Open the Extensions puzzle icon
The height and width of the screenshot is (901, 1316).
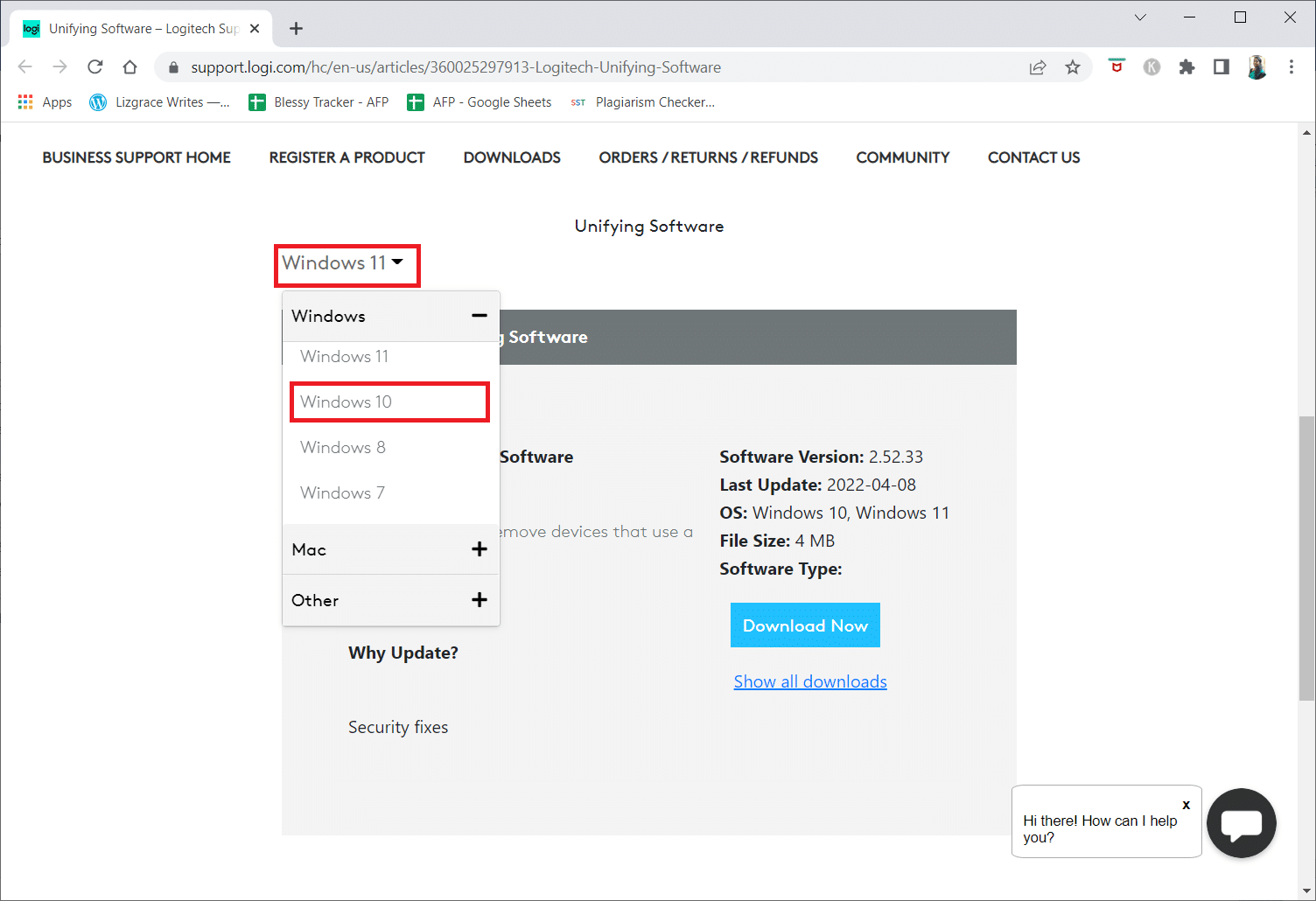(1186, 67)
